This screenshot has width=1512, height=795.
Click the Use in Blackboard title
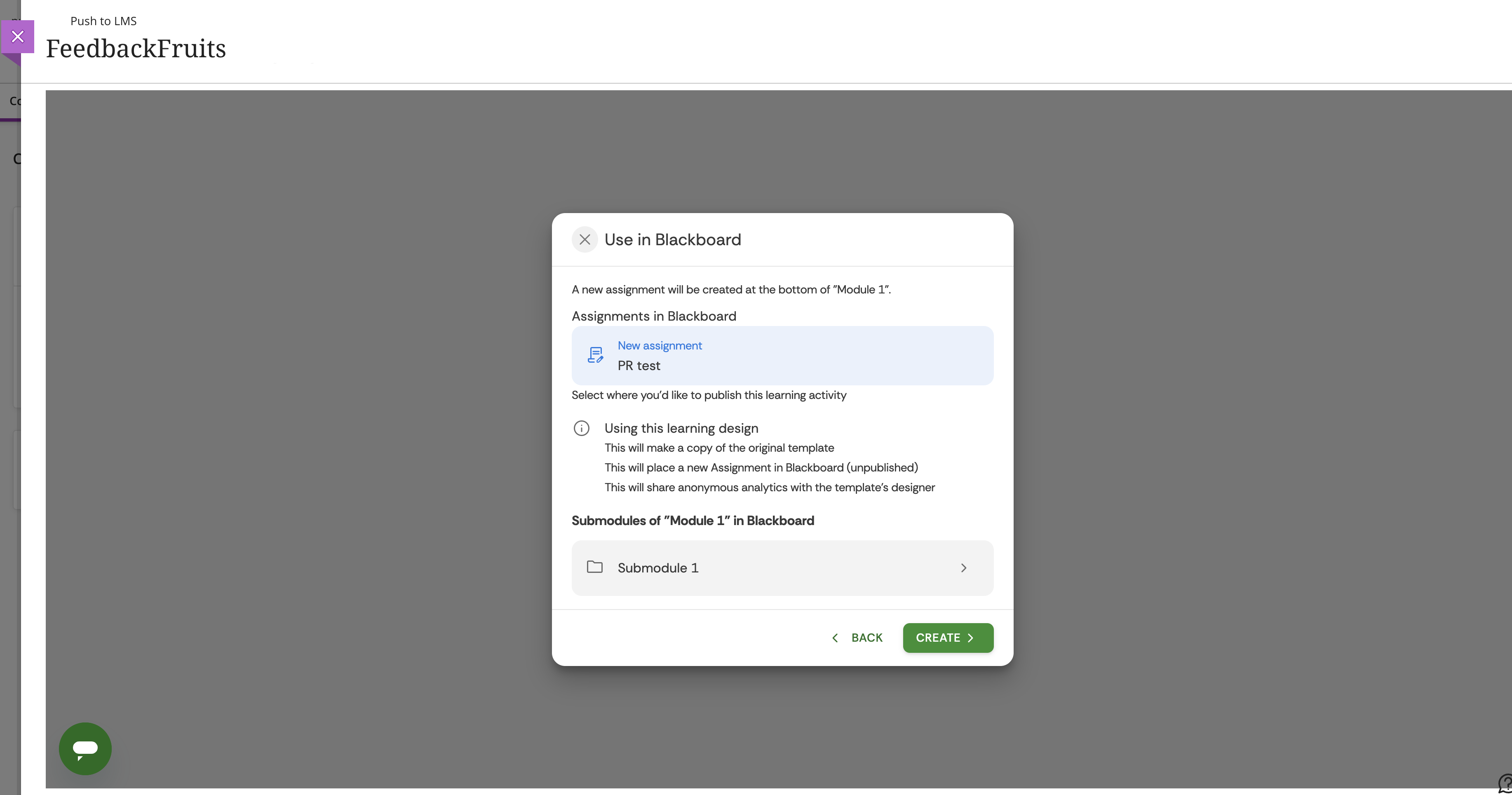click(x=673, y=239)
